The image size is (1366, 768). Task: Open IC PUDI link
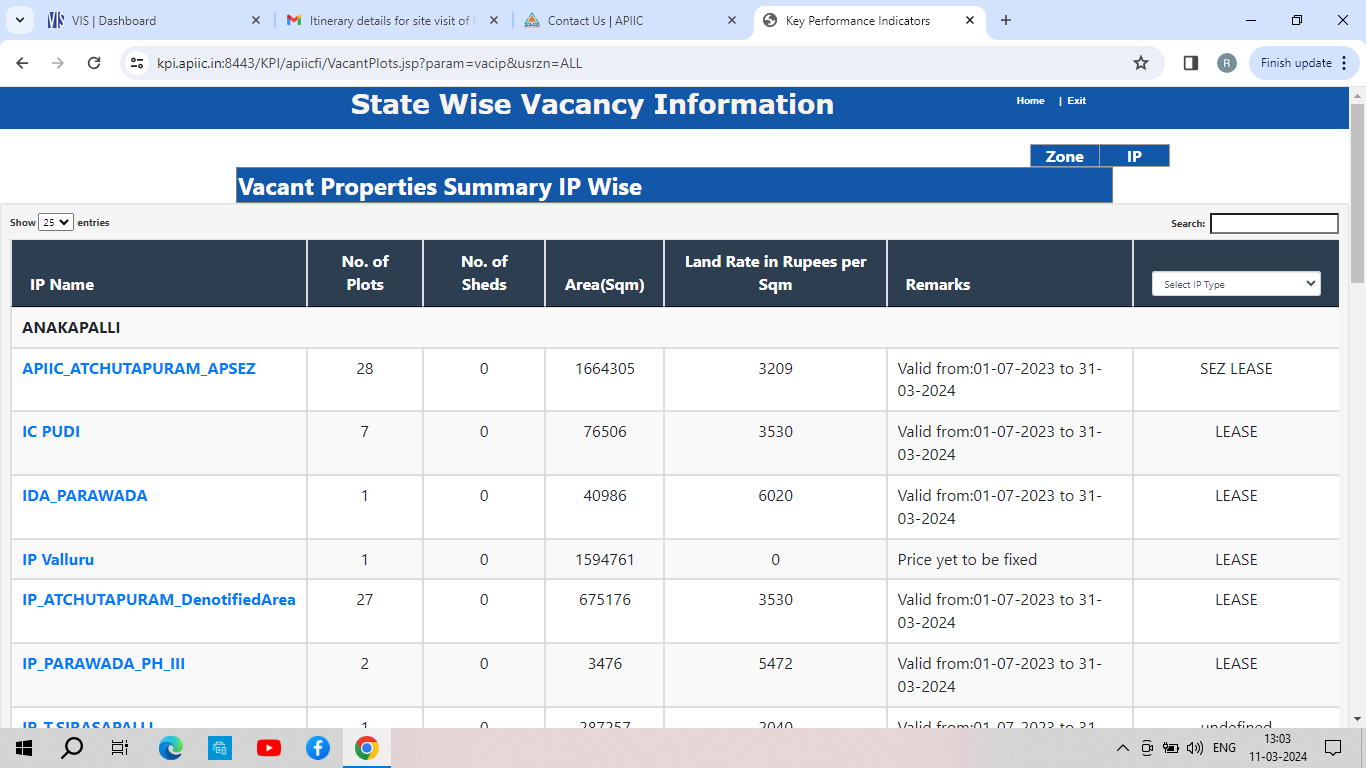(51, 432)
